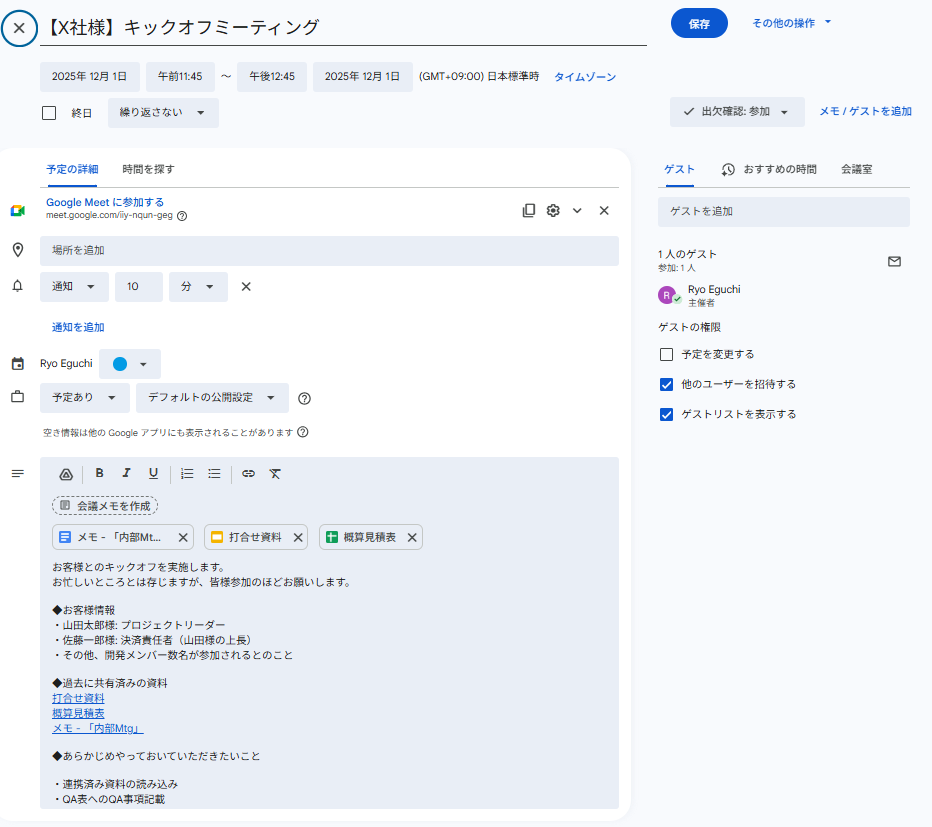The image size is (932, 827).
Task: Clear formatting in description toolbar
Action: 275,474
